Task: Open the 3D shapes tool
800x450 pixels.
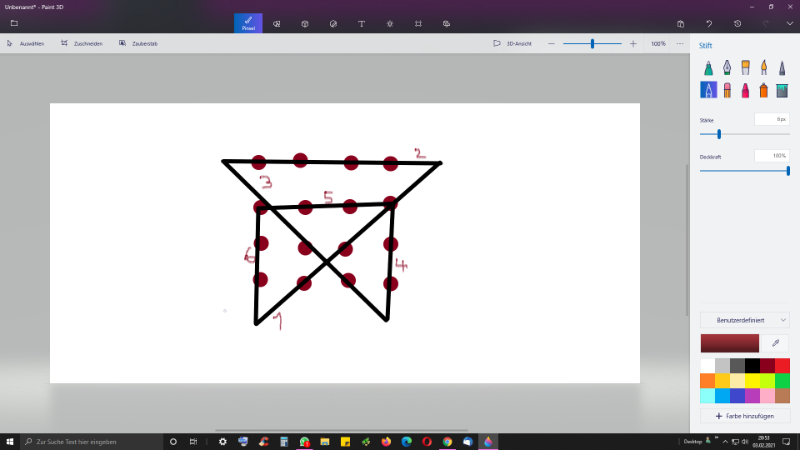Action: click(x=304, y=23)
